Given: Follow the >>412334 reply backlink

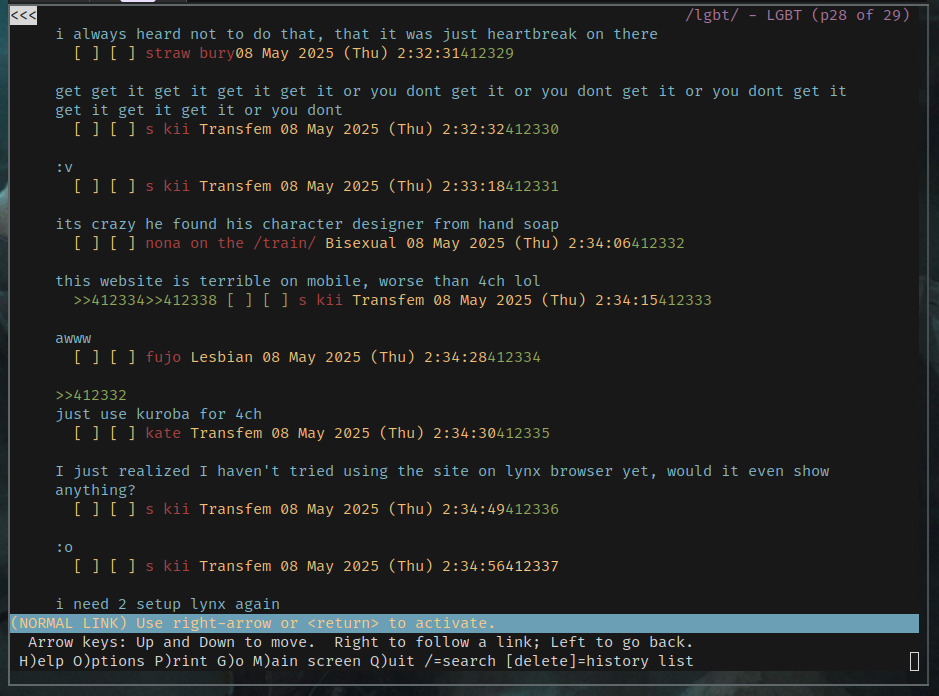Looking at the screenshot, I should 109,300.
